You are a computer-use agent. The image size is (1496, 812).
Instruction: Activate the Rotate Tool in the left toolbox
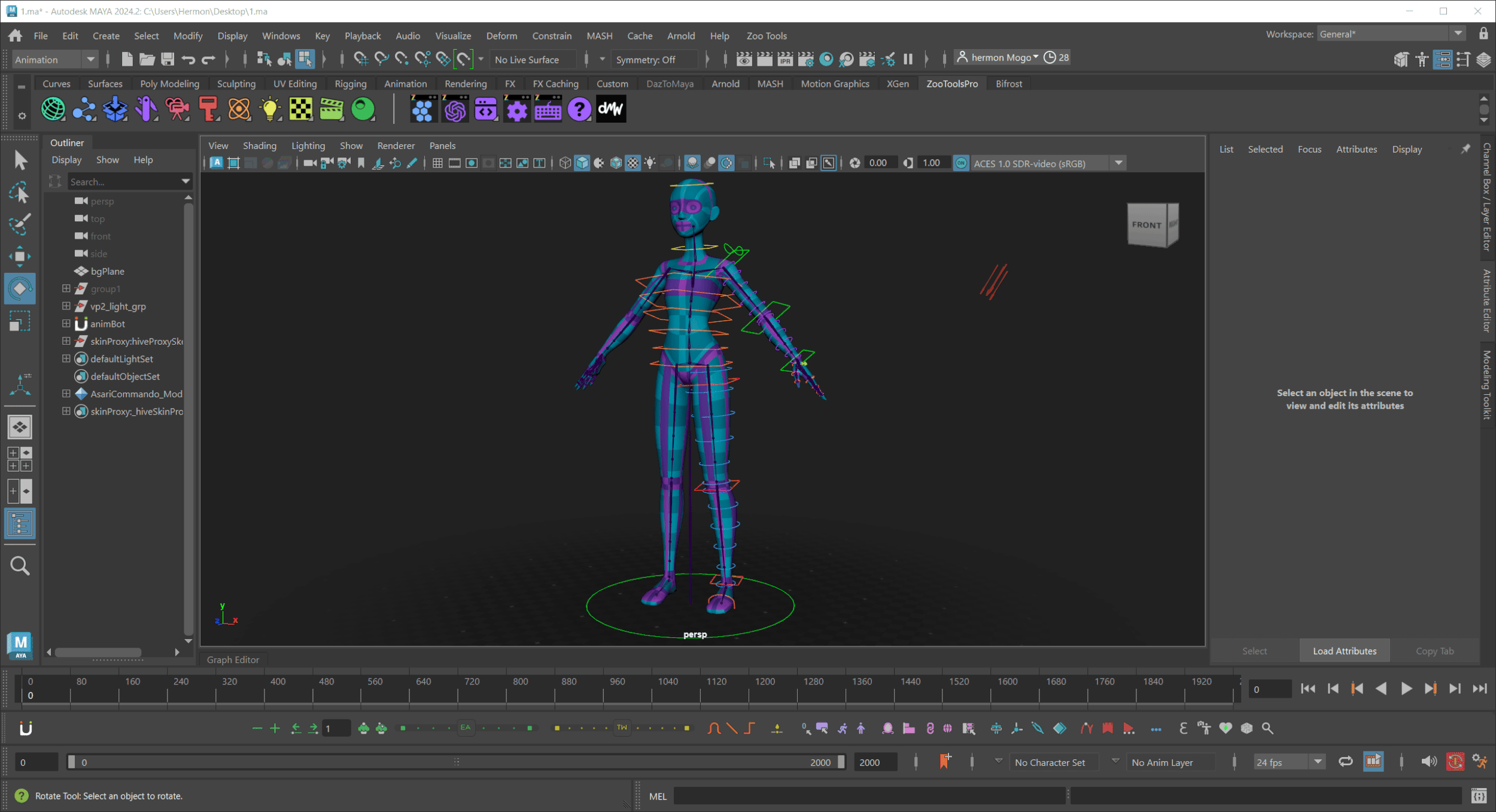coord(20,288)
